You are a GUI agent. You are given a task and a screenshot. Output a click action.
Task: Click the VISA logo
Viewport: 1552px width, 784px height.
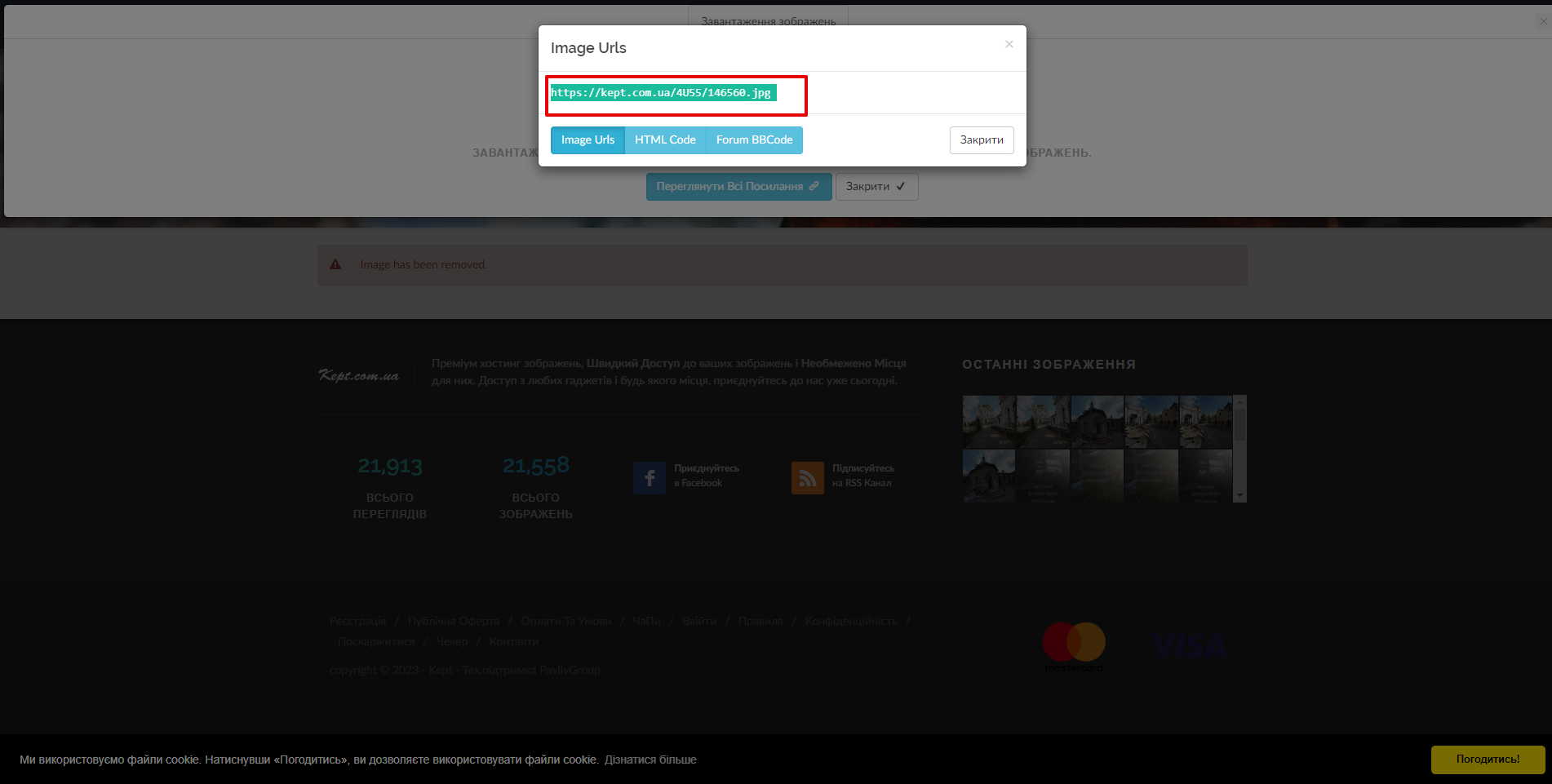point(1190,646)
